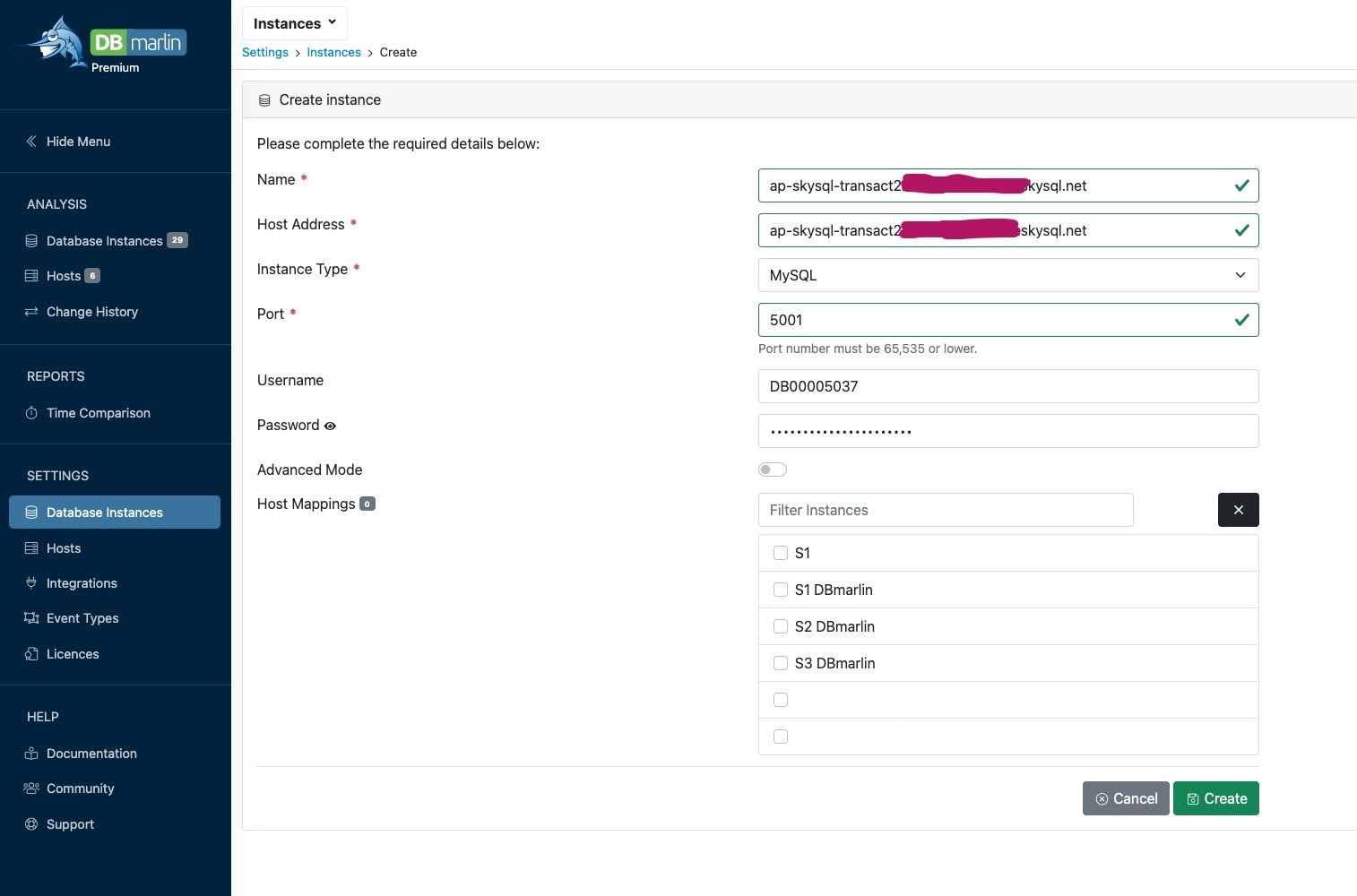1357x896 pixels.
Task: Click the Settings Hosts icon
Action: (x=31, y=548)
